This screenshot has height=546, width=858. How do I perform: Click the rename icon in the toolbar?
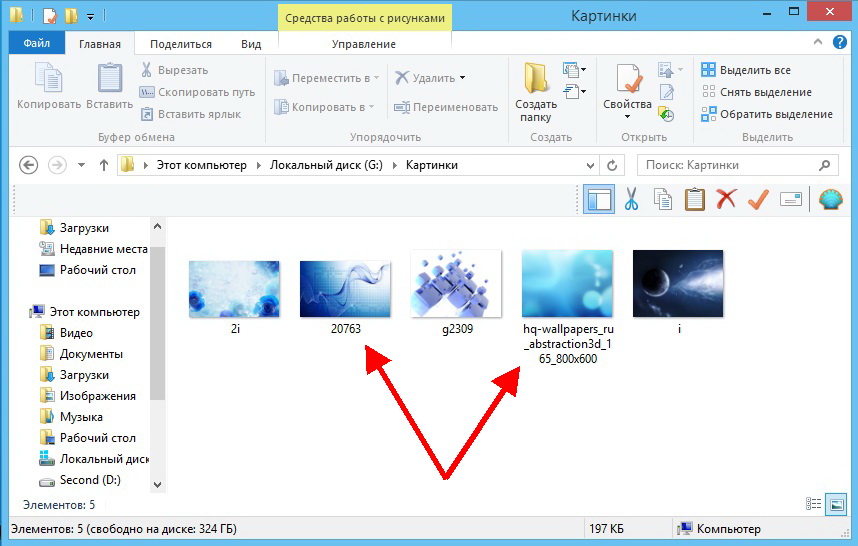tap(791, 199)
